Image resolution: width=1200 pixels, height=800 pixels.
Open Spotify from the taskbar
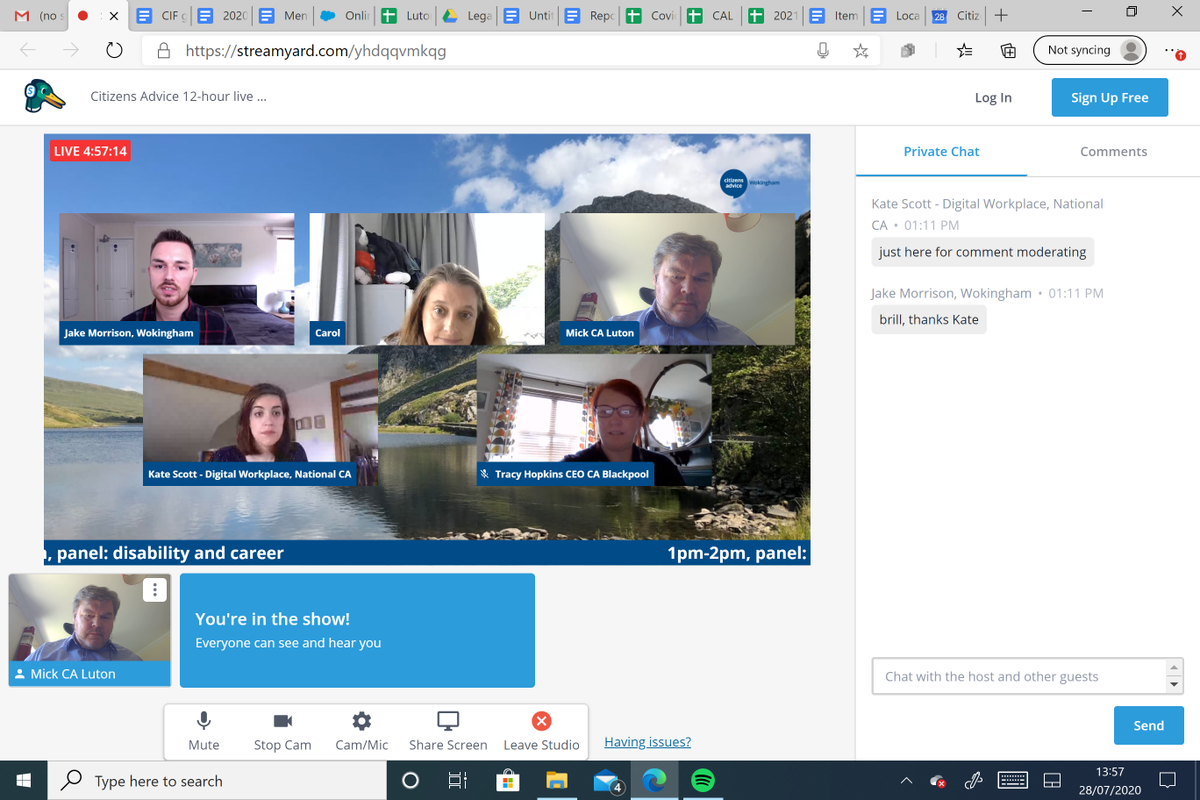click(703, 781)
